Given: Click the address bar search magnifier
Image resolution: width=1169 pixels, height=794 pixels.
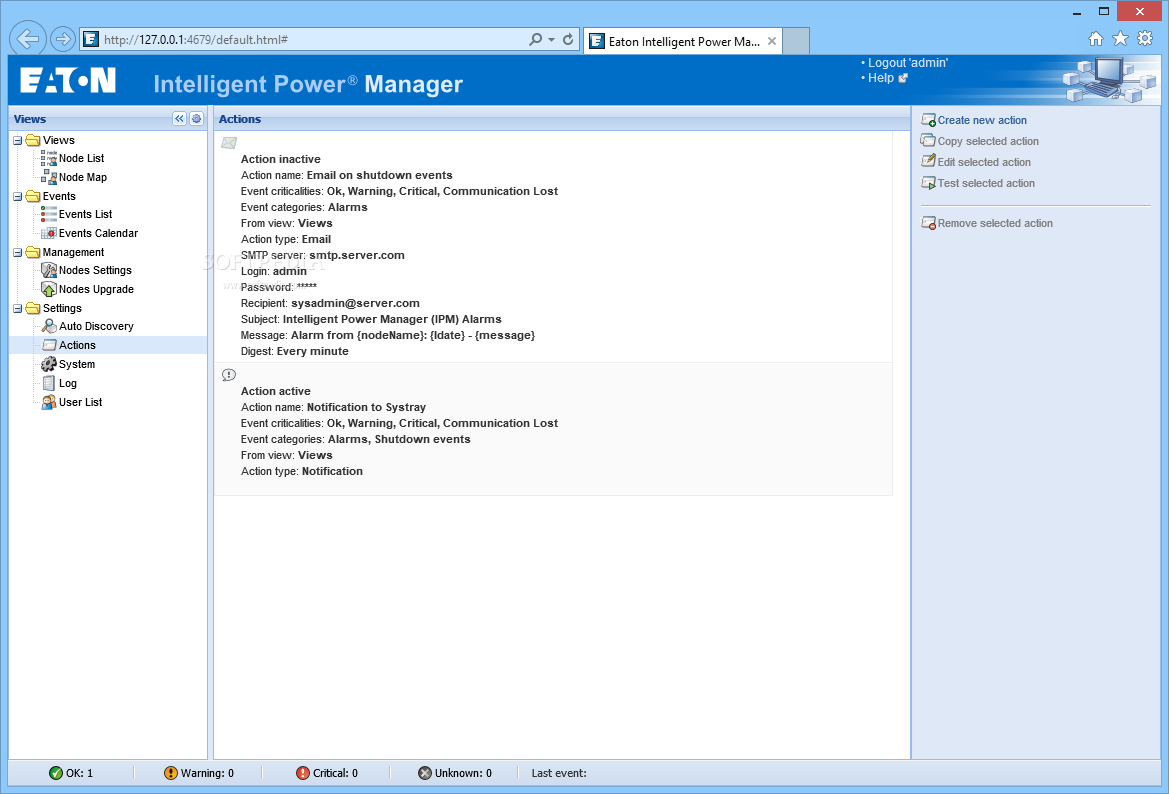Looking at the screenshot, I should (x=535, y=40).
